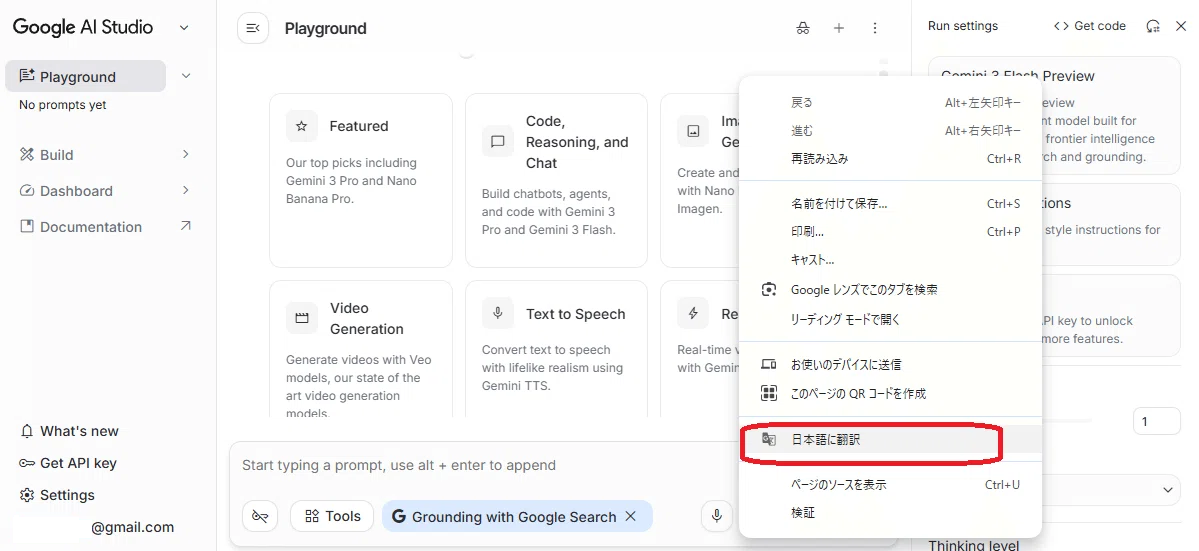Select 再読み込み in the context menu
1199x551 pixels.
[x=892, y=159]
